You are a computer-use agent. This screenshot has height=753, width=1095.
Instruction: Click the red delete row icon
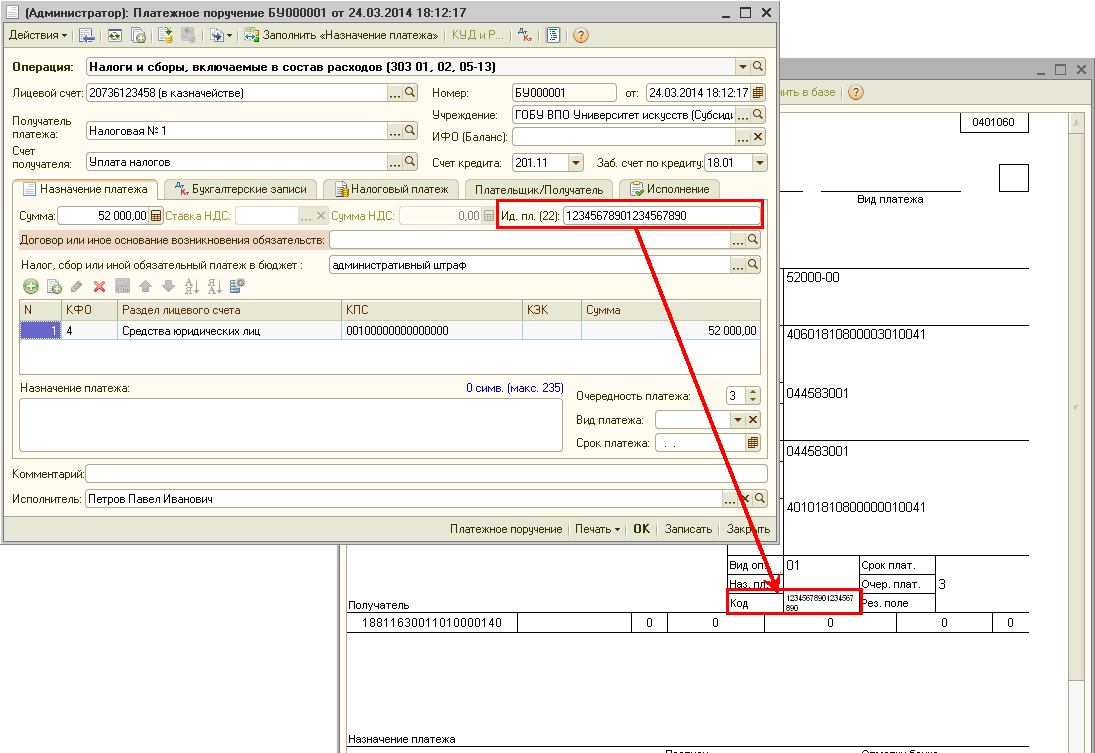click(99, 286)
